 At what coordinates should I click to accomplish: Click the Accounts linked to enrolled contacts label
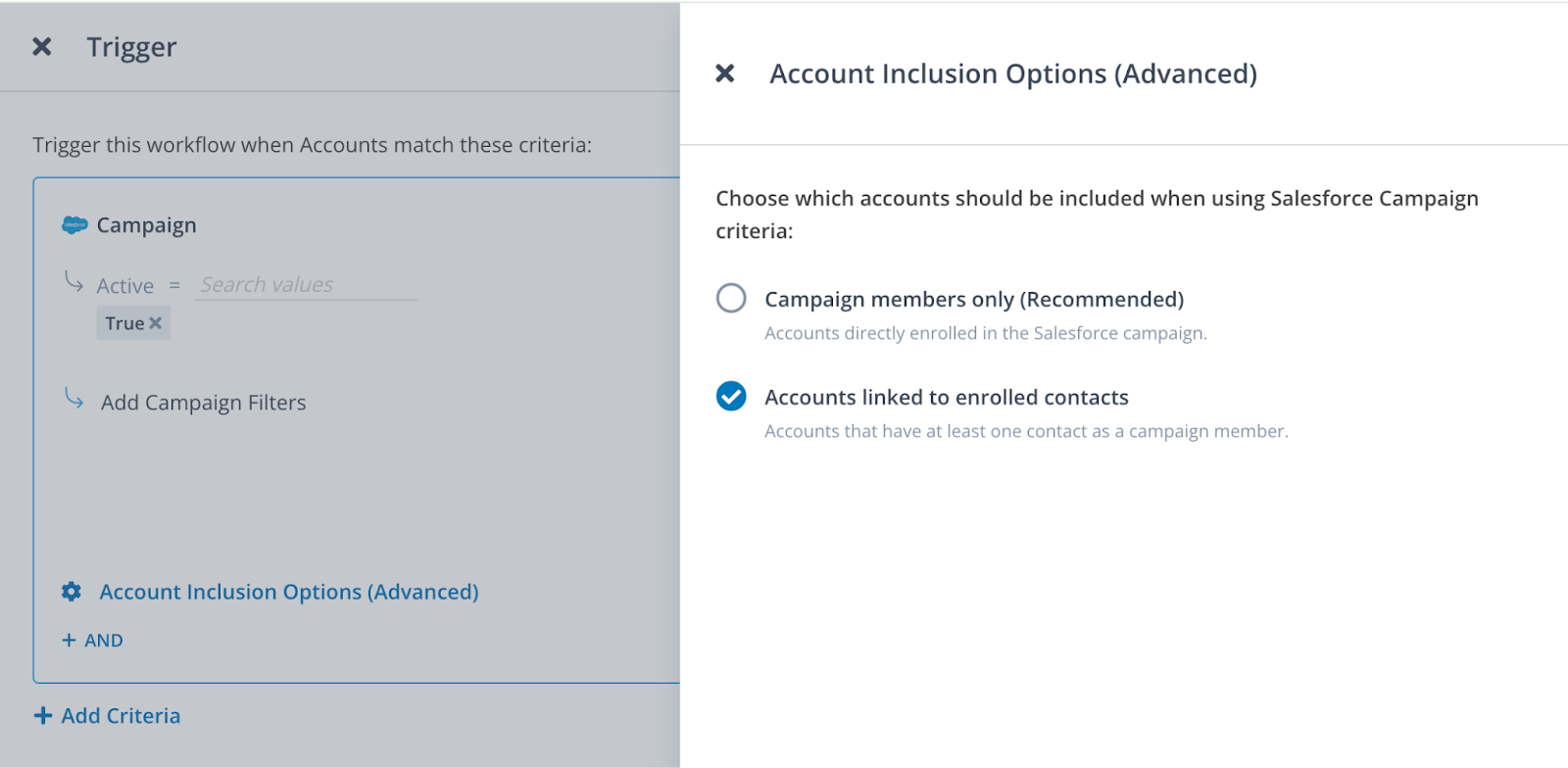(946, 398)
